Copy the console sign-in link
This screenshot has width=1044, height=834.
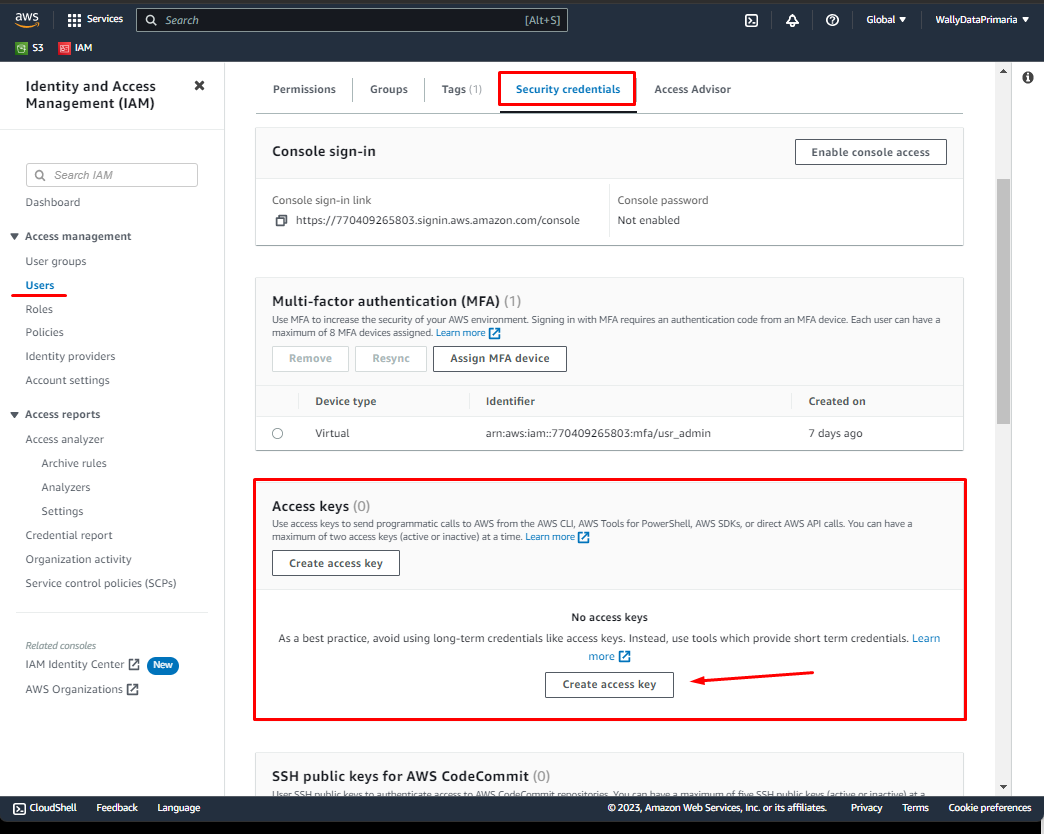point(281,220)
